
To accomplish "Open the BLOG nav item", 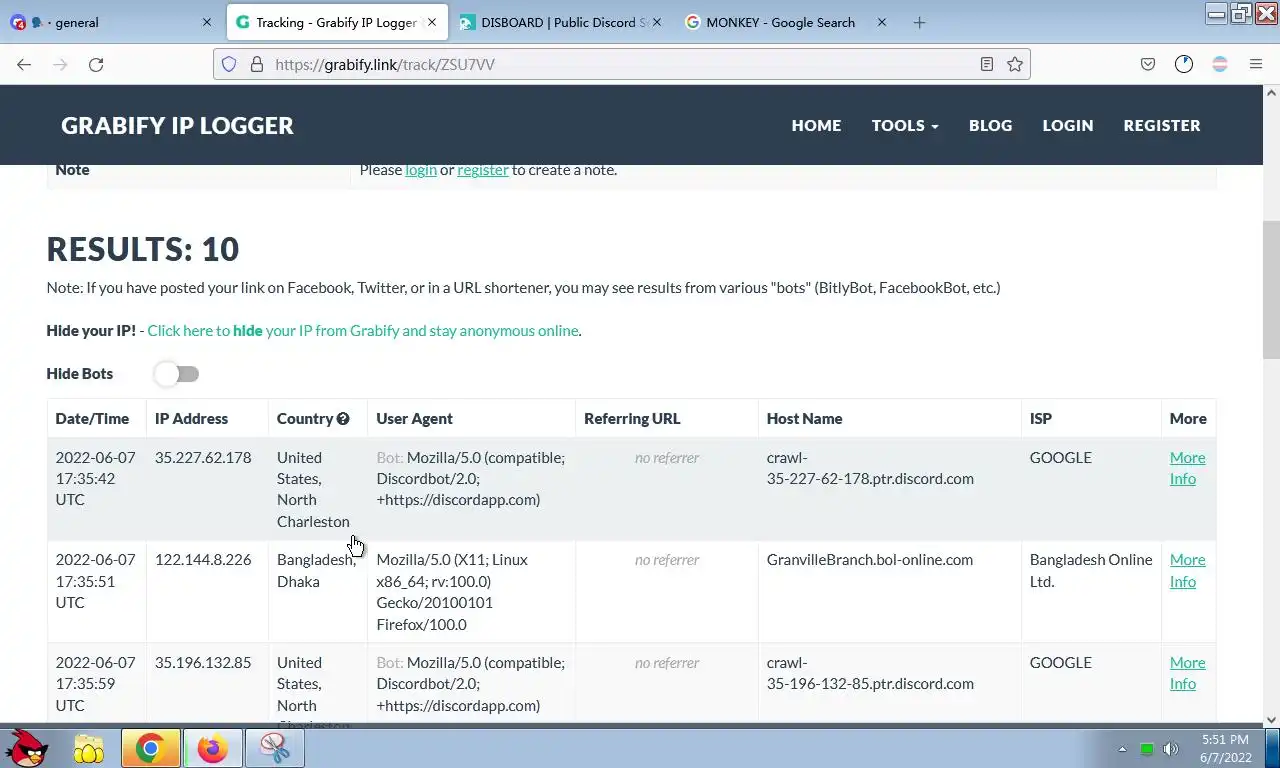I will 990,125.
